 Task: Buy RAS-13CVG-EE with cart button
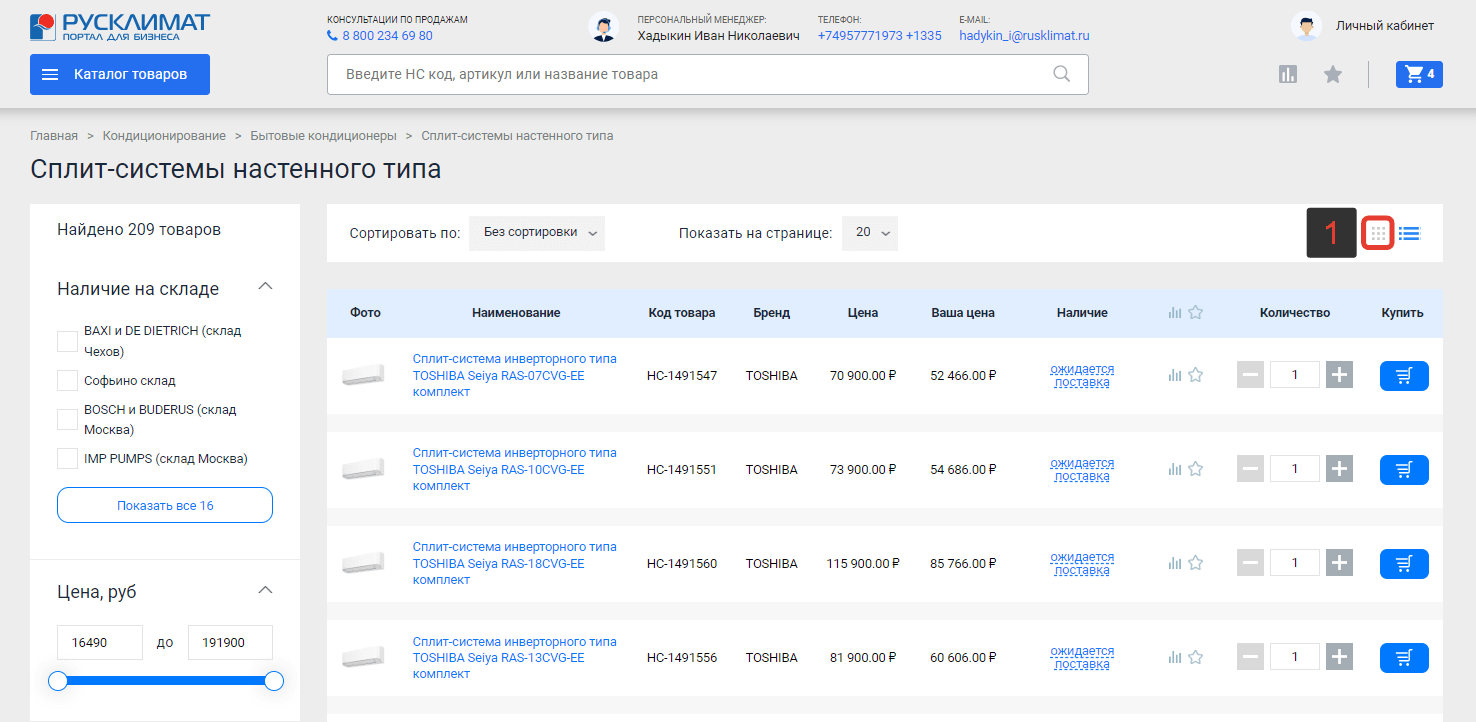1404,657
